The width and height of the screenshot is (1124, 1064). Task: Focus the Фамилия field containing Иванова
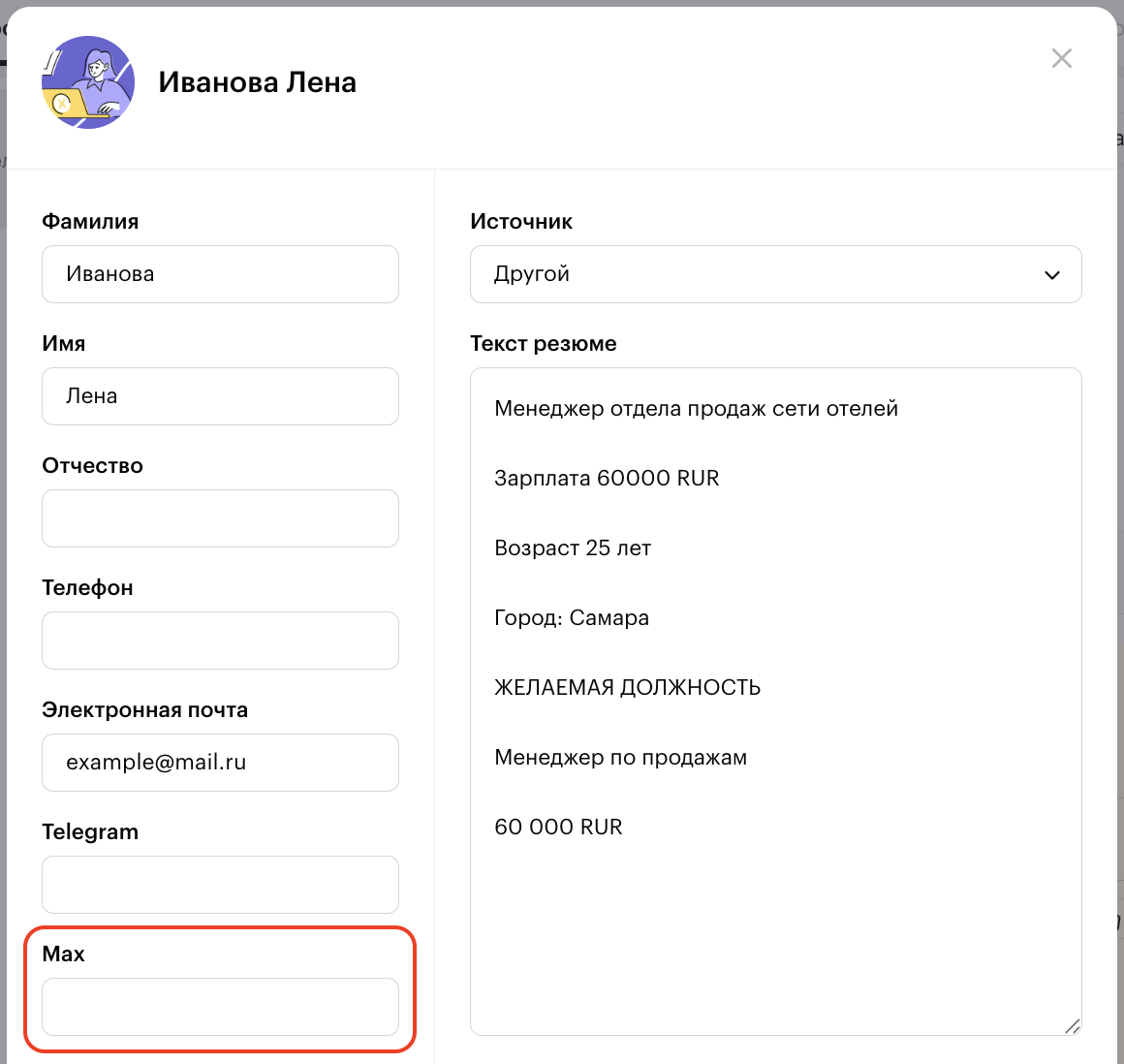[220, 274]
